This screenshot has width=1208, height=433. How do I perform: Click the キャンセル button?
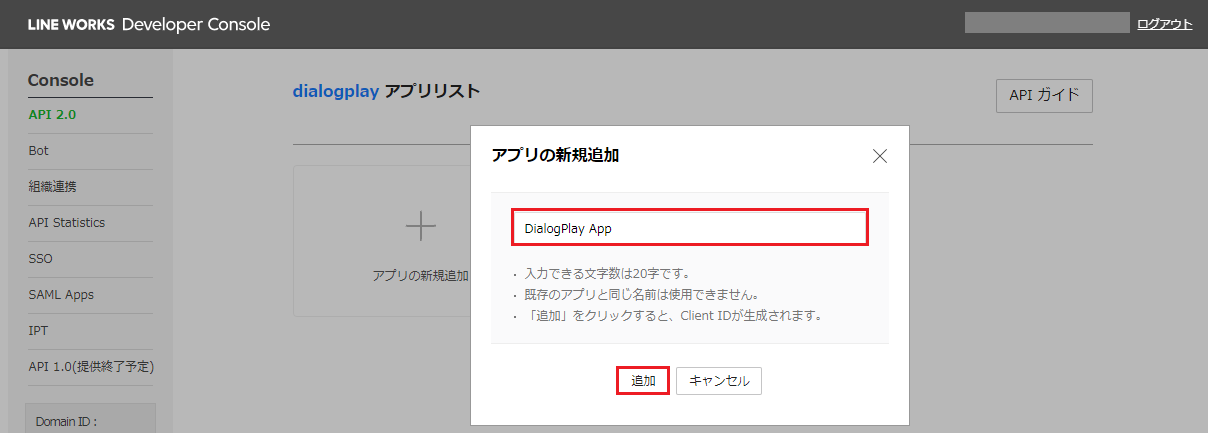[719, 381]
